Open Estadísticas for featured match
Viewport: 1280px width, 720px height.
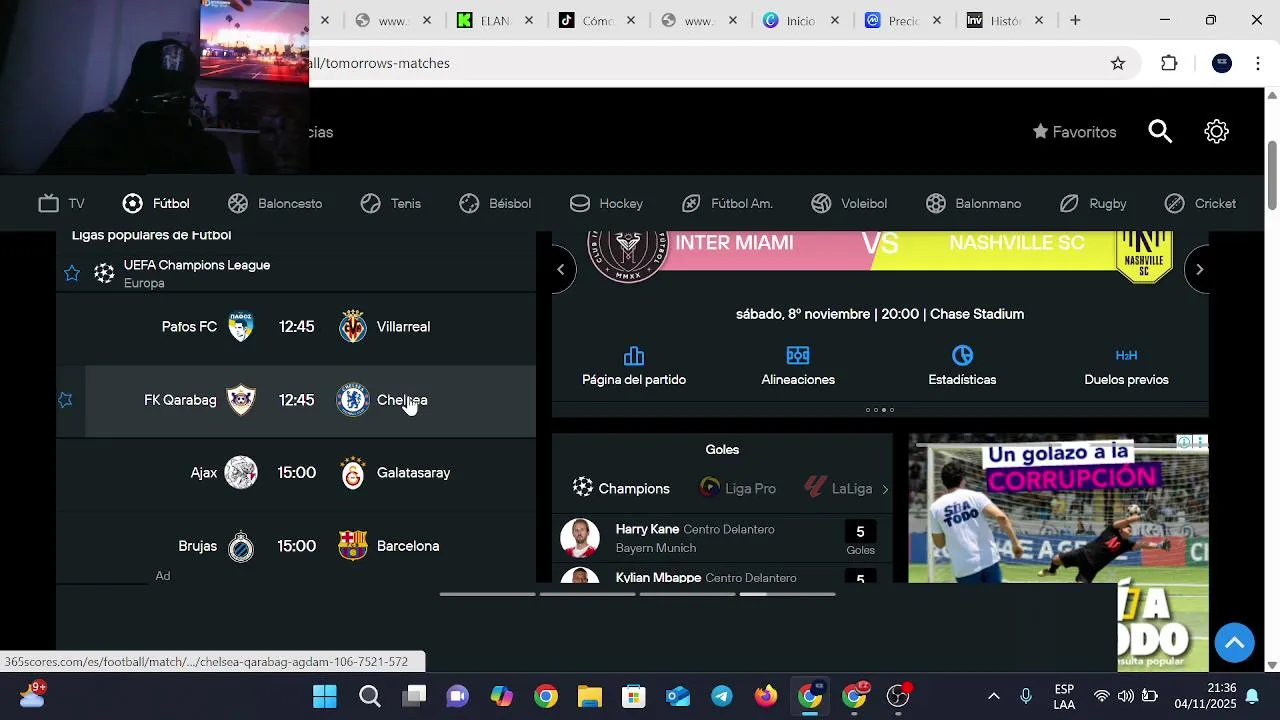pos(962,367)
